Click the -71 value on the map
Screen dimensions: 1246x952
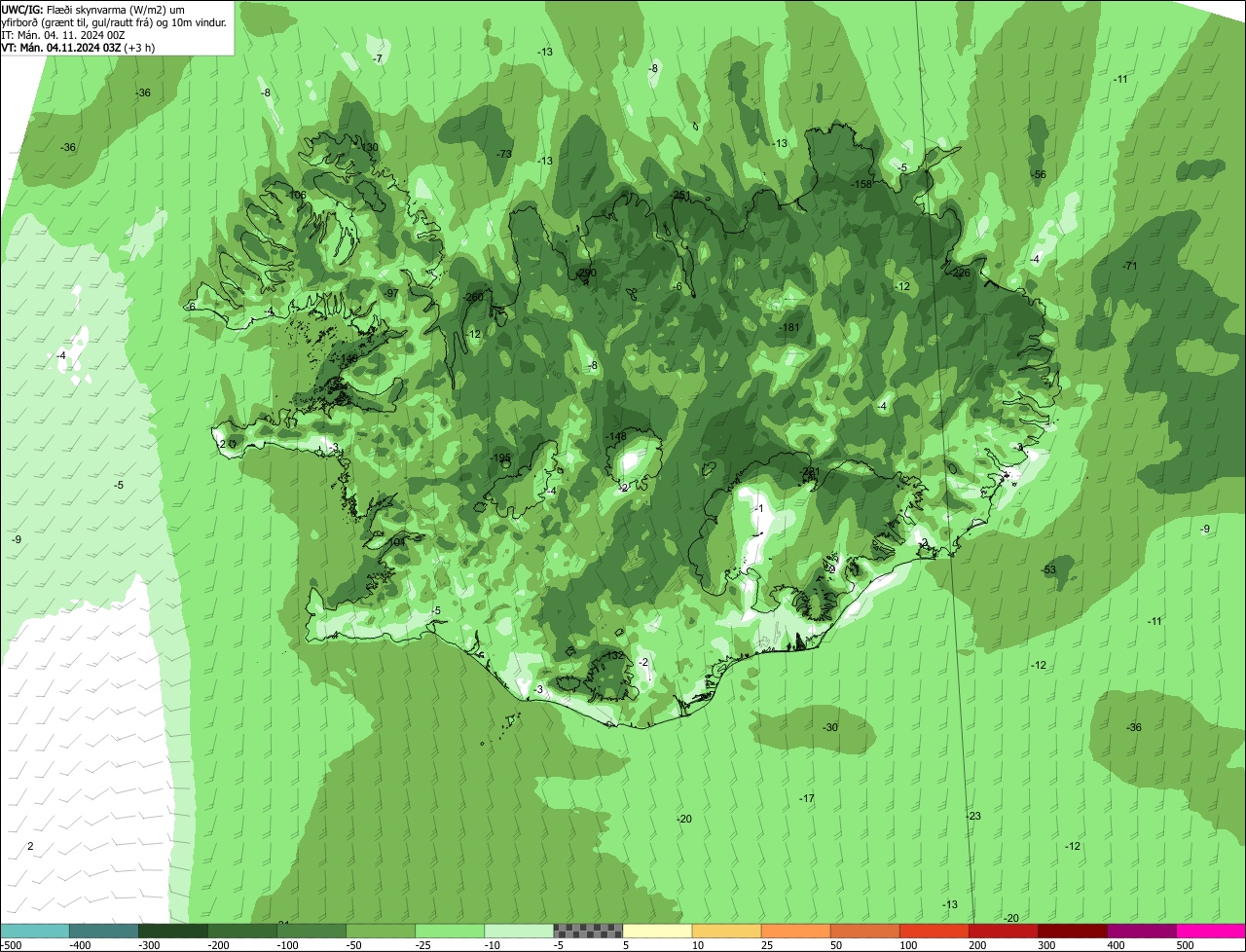(1129, 266)
